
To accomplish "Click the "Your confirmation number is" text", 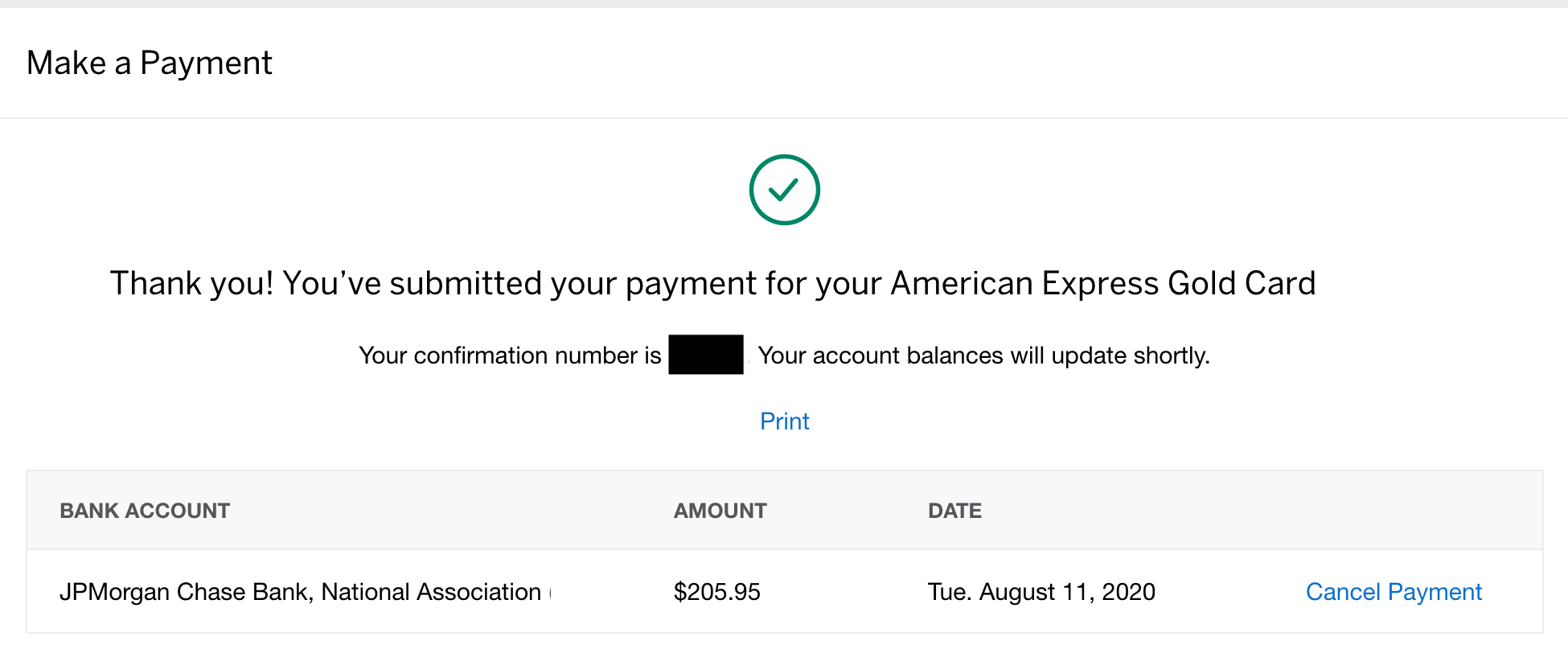I will coord(510,355).
